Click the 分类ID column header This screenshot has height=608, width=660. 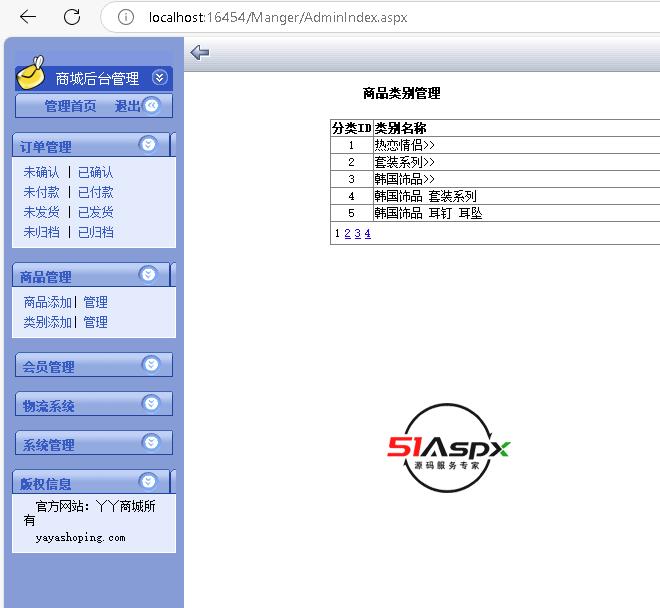pos(351,128)
